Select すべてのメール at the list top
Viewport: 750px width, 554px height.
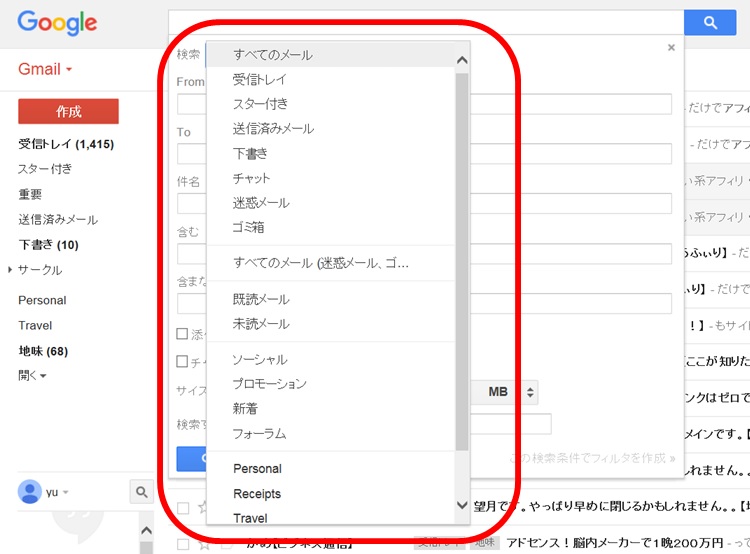point(331,55)
